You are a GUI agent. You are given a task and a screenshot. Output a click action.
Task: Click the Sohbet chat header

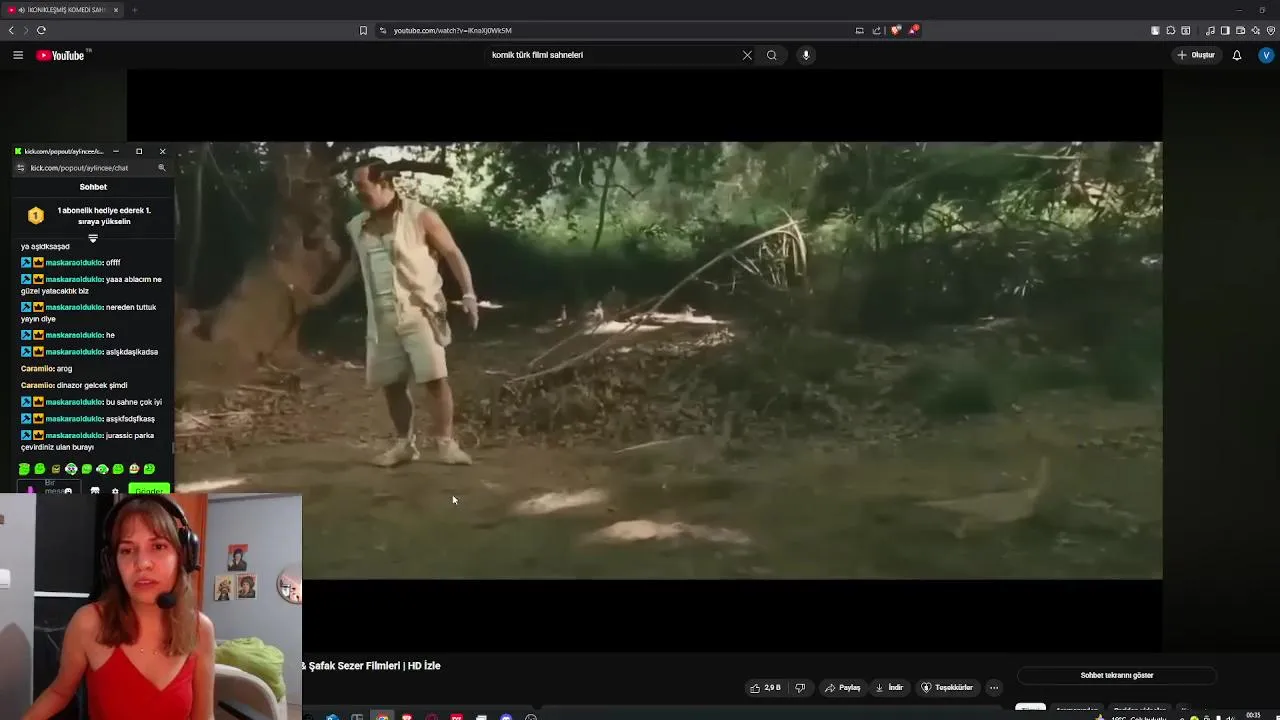[93, 187]
